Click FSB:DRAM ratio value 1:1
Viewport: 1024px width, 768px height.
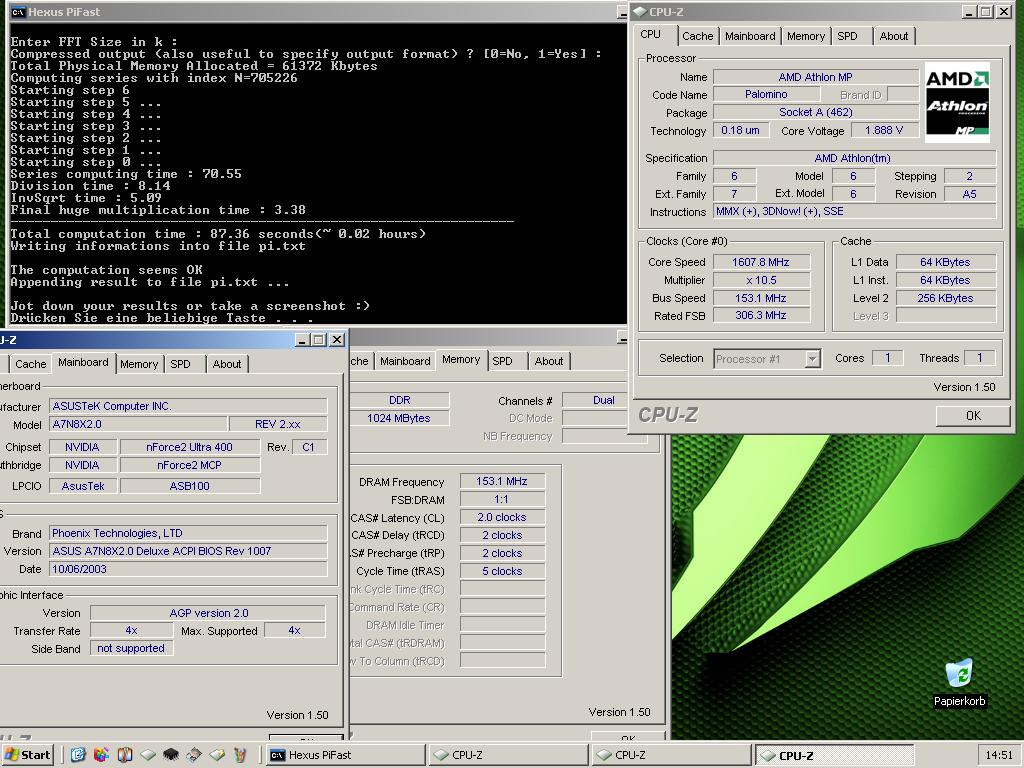[x=502, y=500]
